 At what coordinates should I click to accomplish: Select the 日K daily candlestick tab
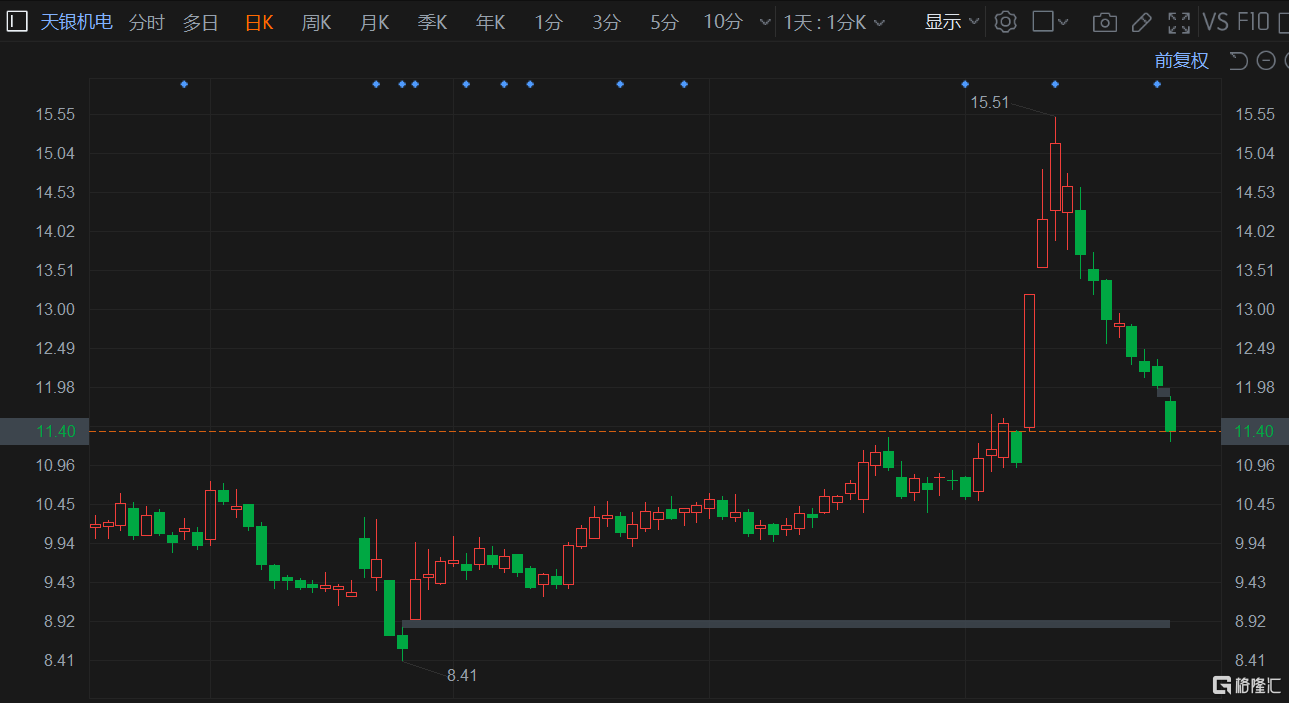tap(259, 22)
